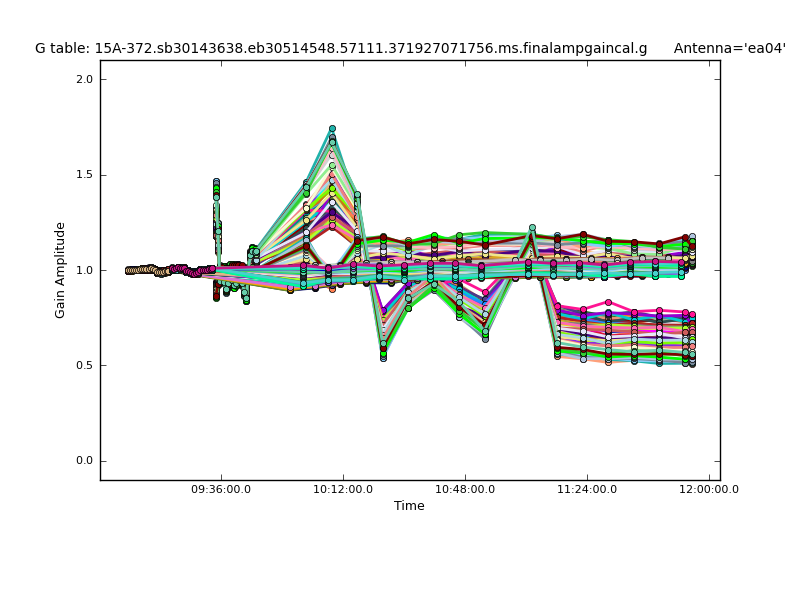Click the 0.0 y-axis tick label
The width and height of the screenshot is (800, 600).
[85, 461]
